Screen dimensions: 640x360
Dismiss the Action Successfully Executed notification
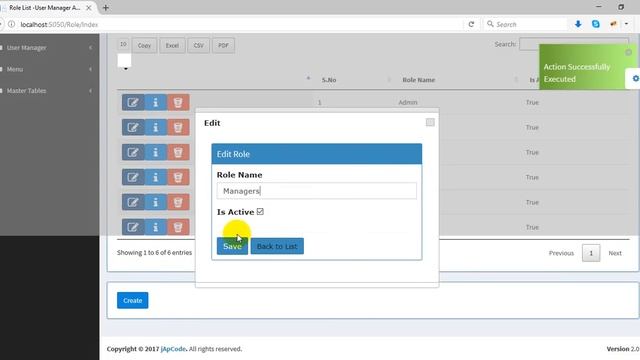tap(629, 52)
